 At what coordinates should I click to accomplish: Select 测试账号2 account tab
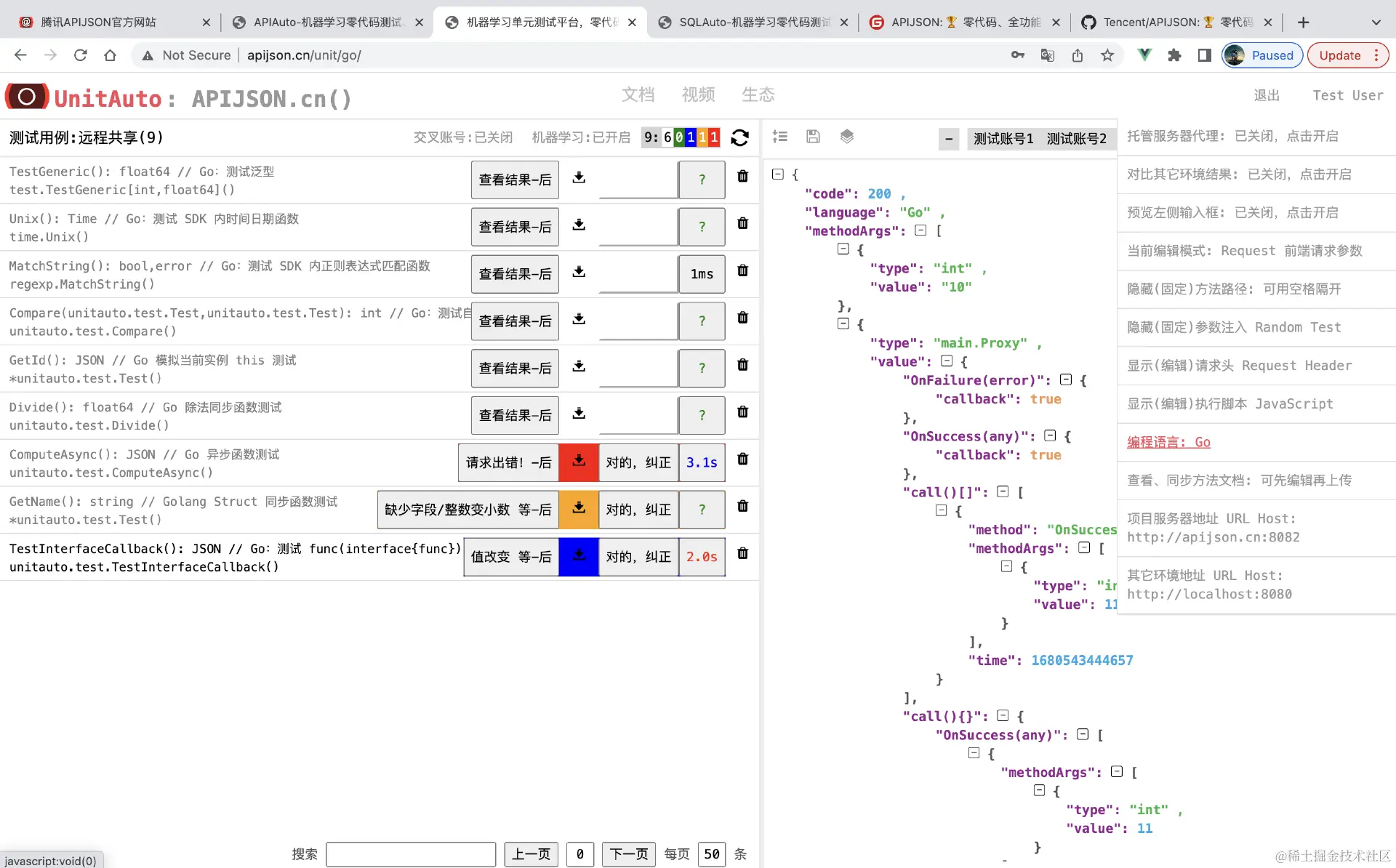pos(1076,138)
